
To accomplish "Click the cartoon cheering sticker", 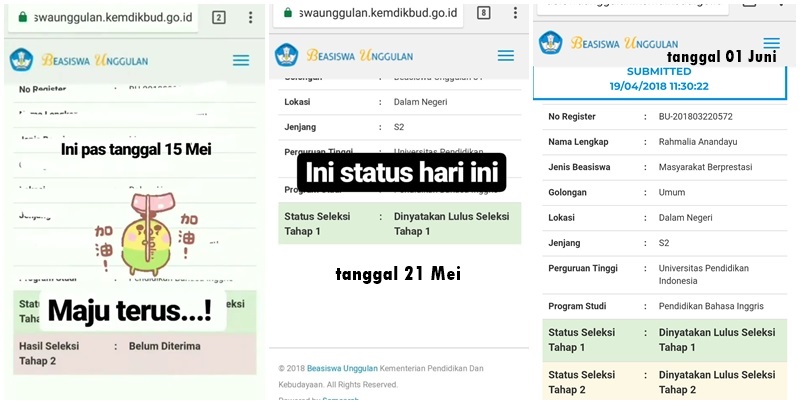I will coord(146,234).
